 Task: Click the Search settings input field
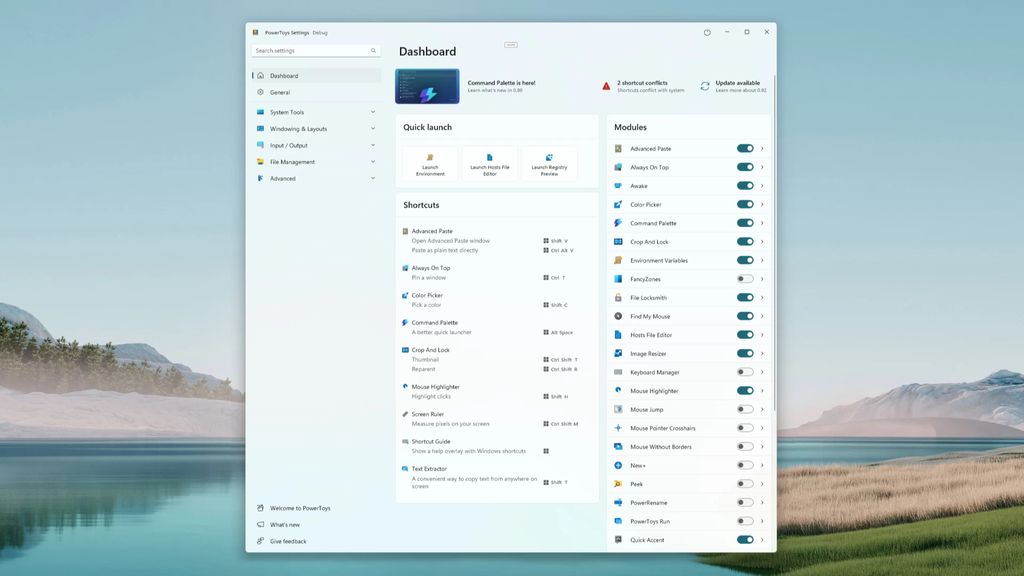click(310, 51)
